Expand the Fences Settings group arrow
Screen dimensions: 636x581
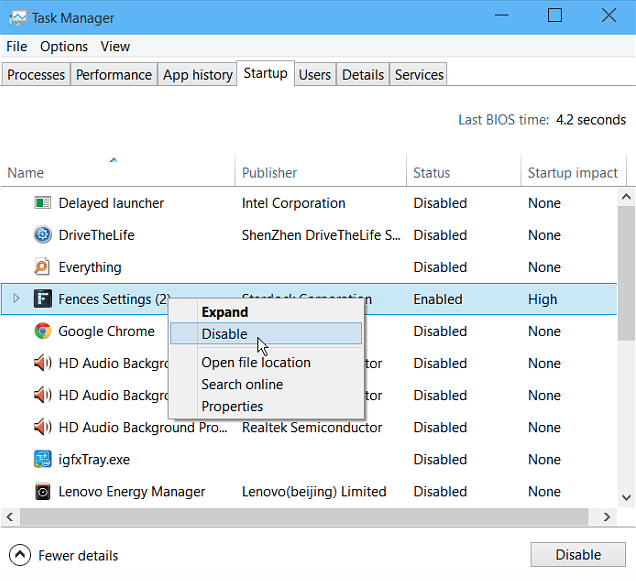pos(16,299)
